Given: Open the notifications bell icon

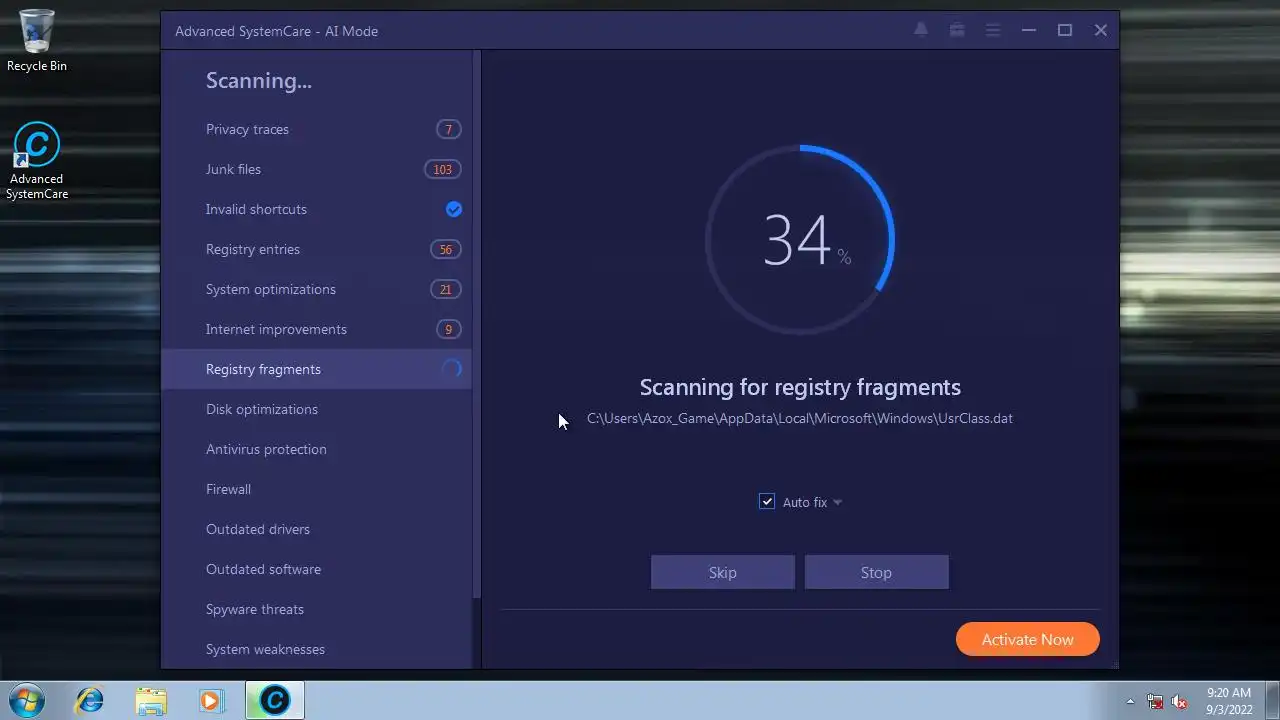Looking at the screenshot, I should point(921,30).
